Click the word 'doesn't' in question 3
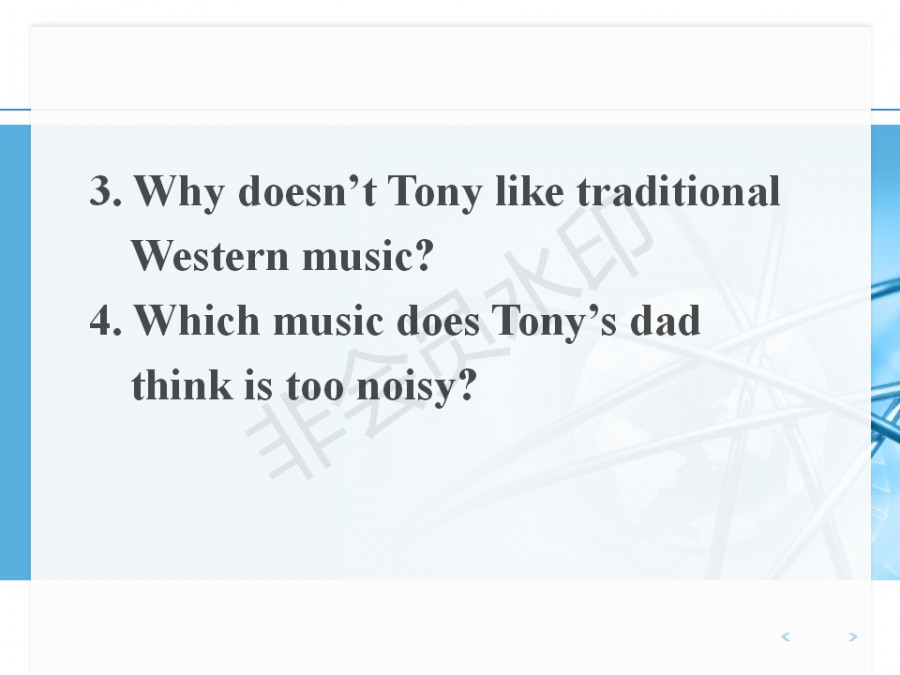Image resolution: width=900 pixels, height=675 pixels. [306, 191]
